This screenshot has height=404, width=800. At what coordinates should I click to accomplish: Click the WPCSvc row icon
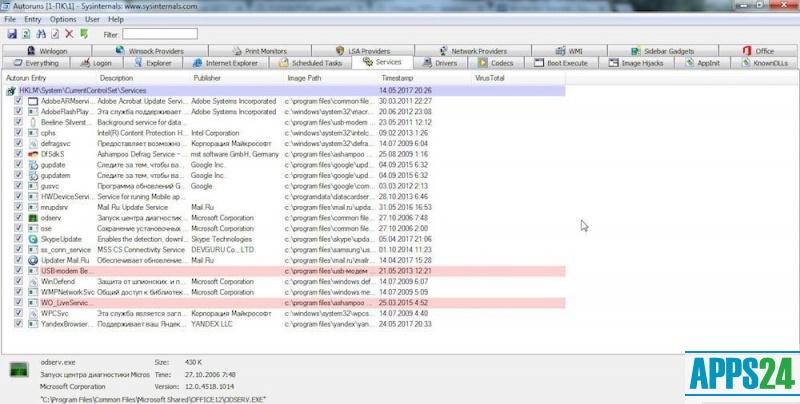[33, 313]
